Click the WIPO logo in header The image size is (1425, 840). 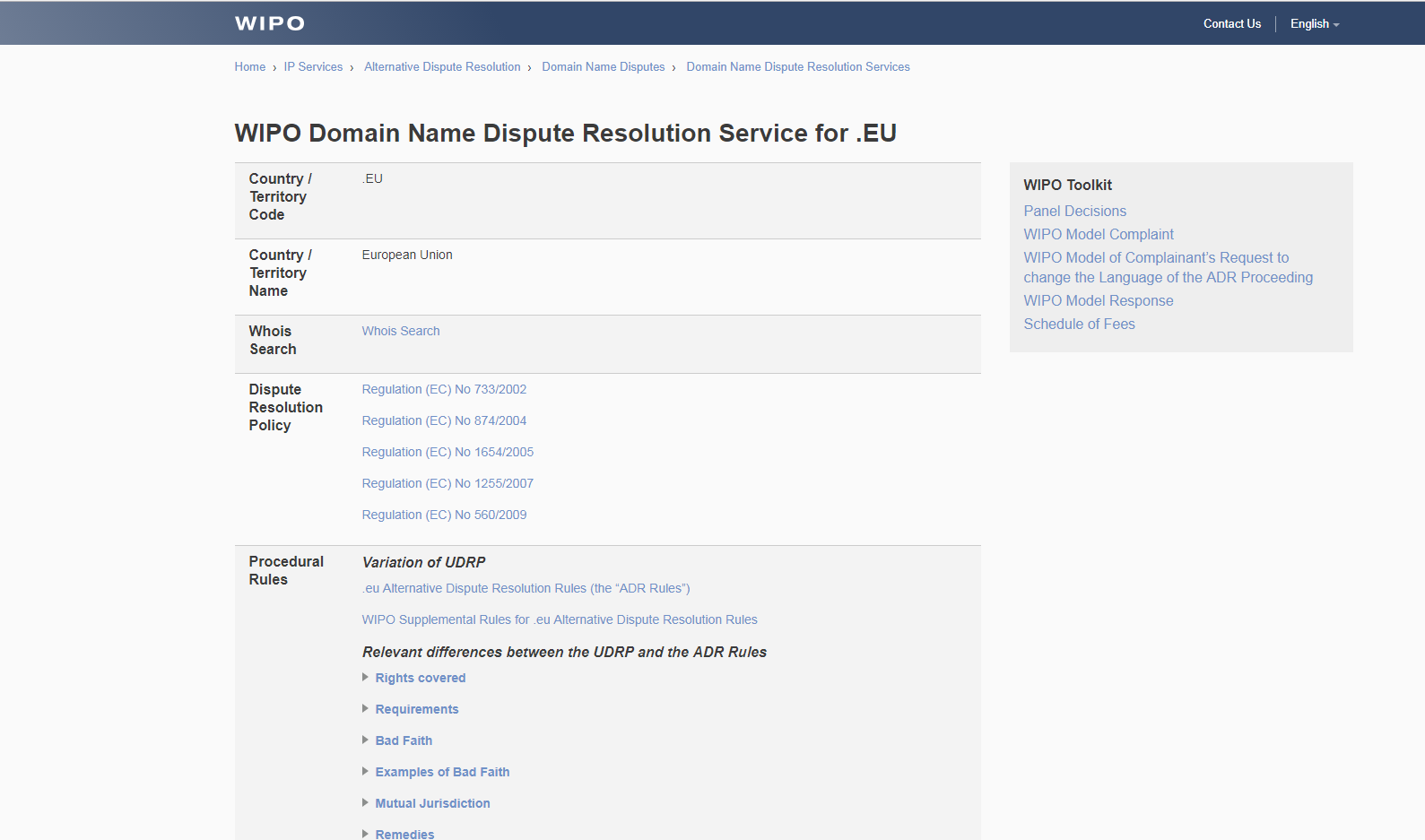pos(269,23)
